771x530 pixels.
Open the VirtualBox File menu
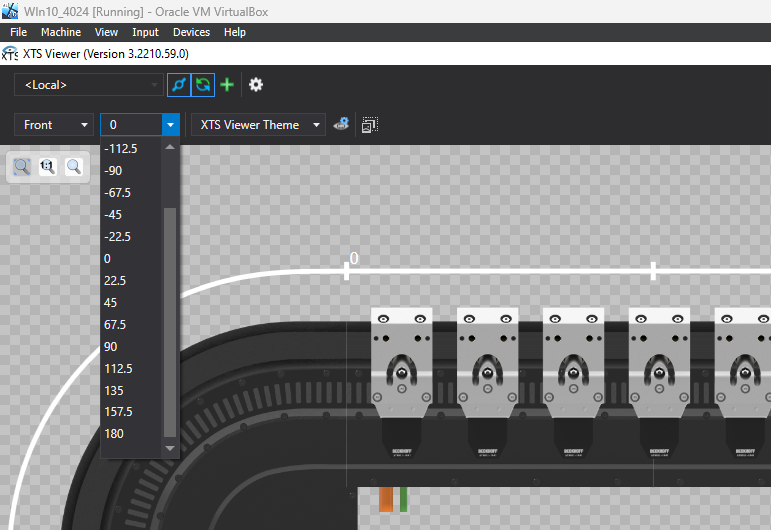click(x=18, y=32)
